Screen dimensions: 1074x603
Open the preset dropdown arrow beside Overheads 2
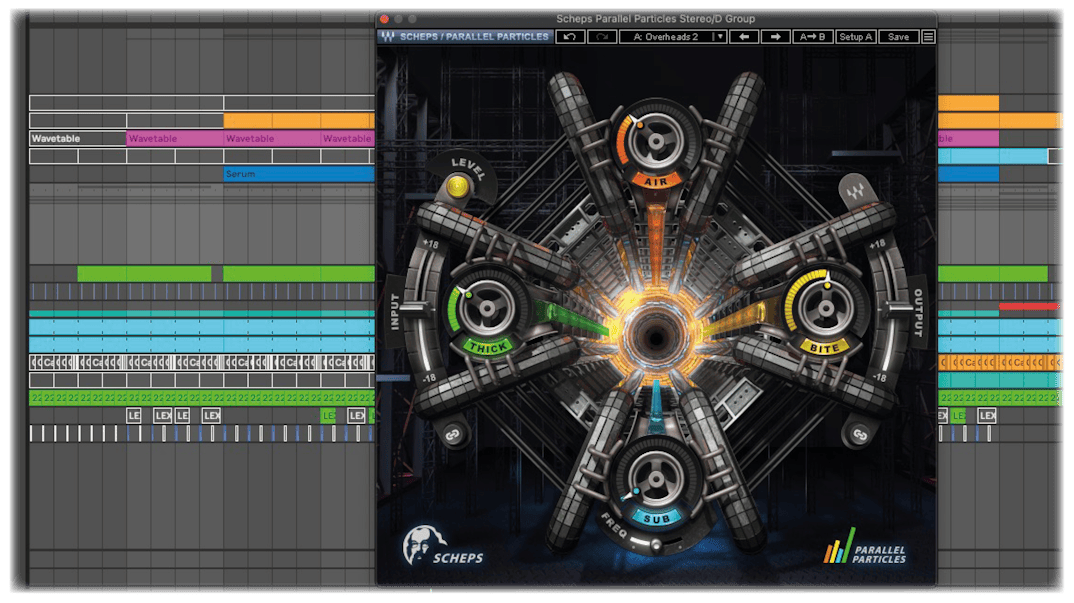coord(719,37)
